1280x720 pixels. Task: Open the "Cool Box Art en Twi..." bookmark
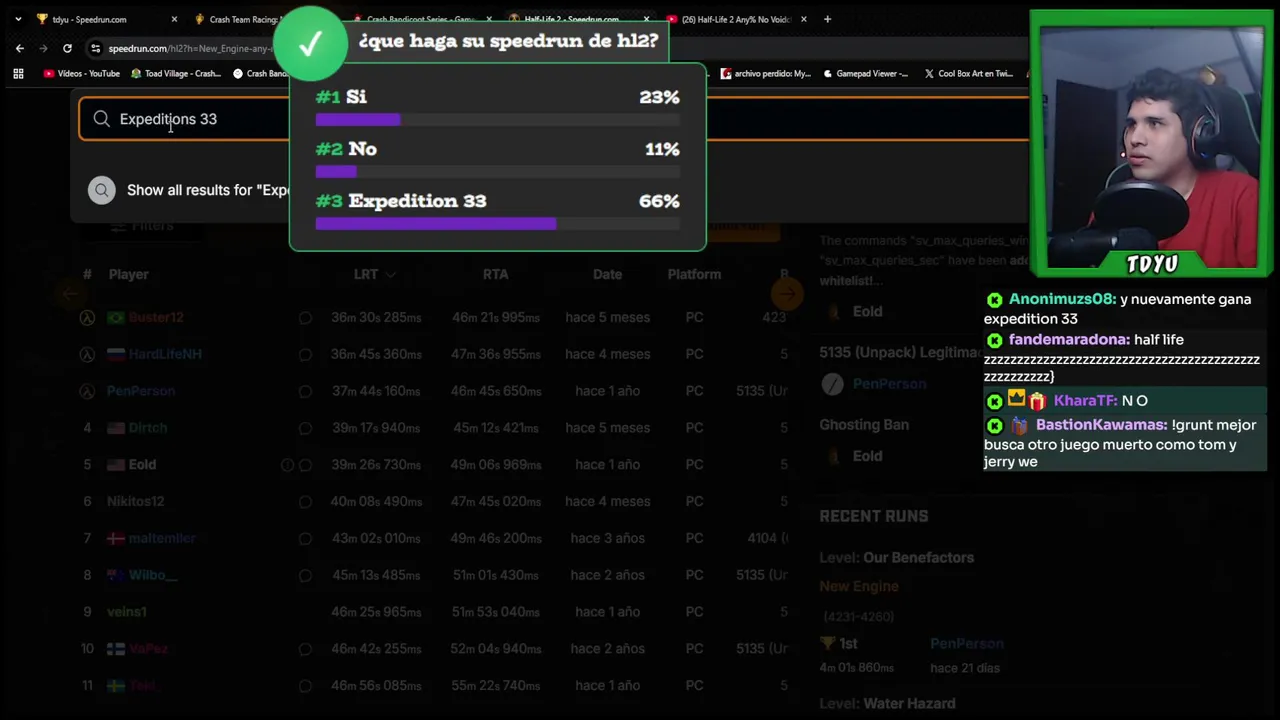tap(968, 73)
